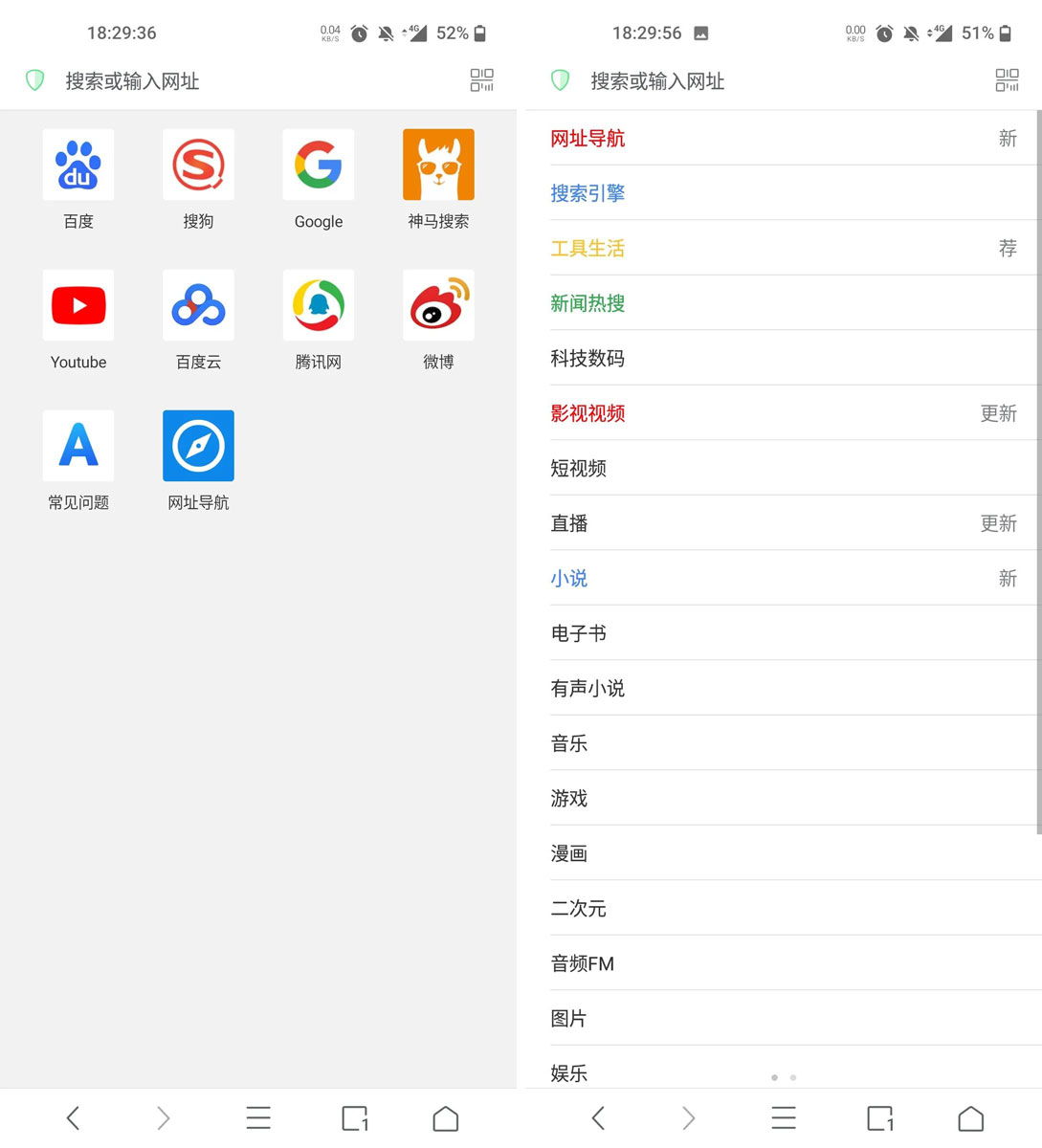Choose 音频FM from the list
1042x1148 pixels.
coord(784,963)
